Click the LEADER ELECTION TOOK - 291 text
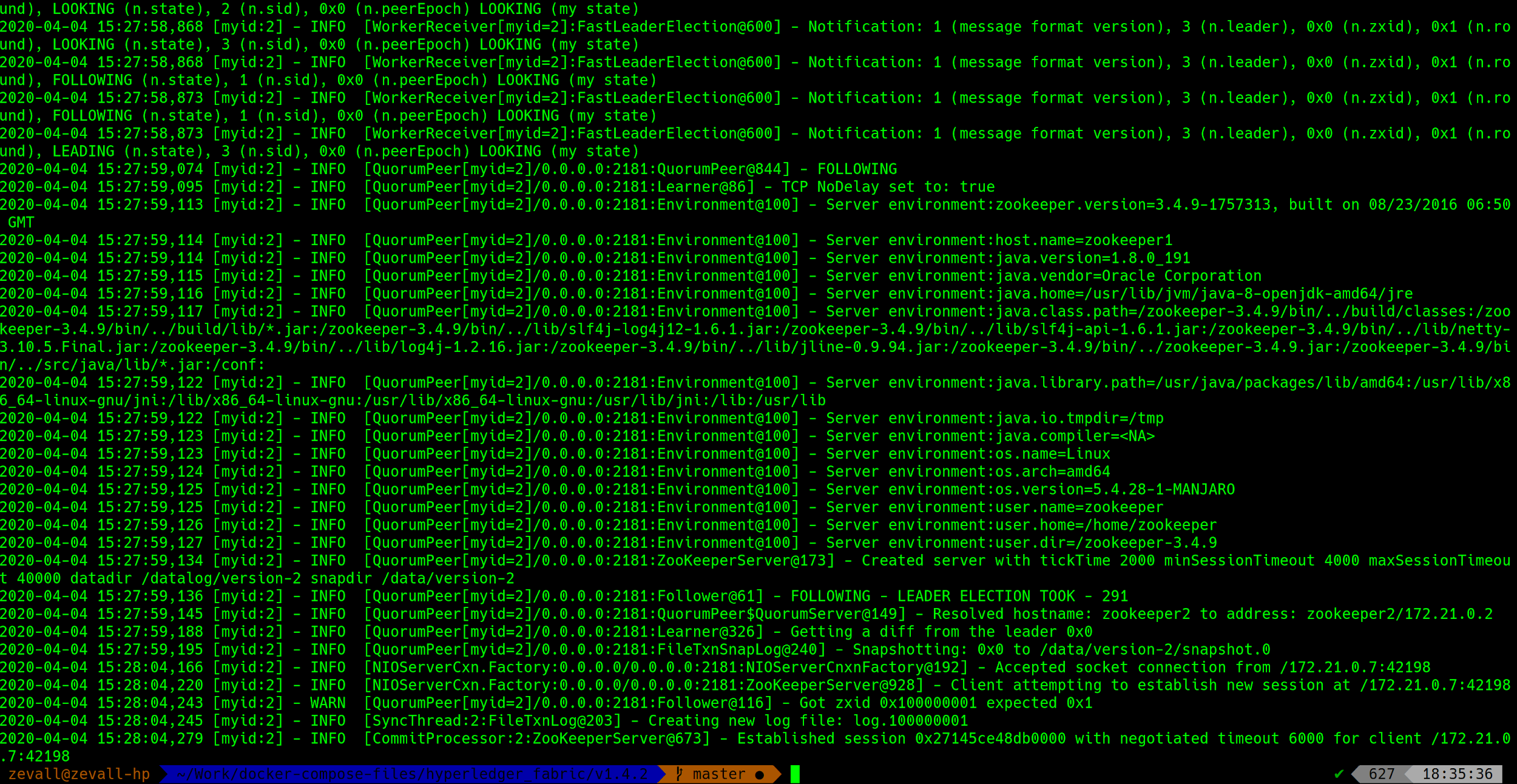1517x784 pixels. pos(1012,596)
